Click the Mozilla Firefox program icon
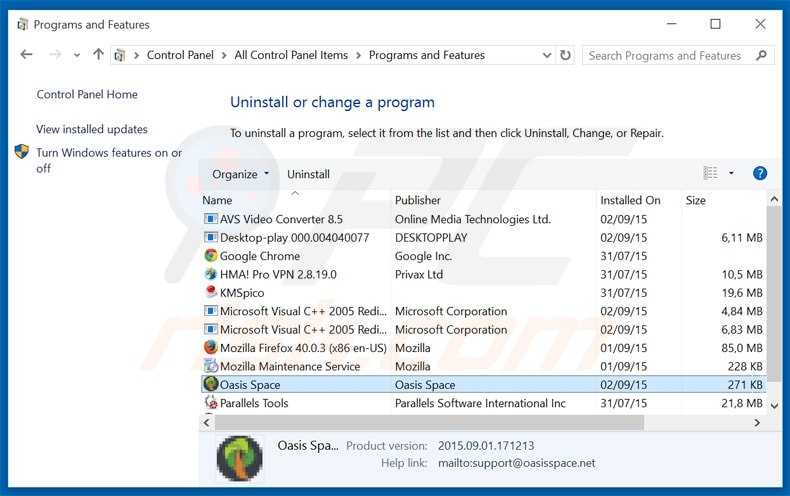This screenshot has width=790, height=496. coord(210,348)
